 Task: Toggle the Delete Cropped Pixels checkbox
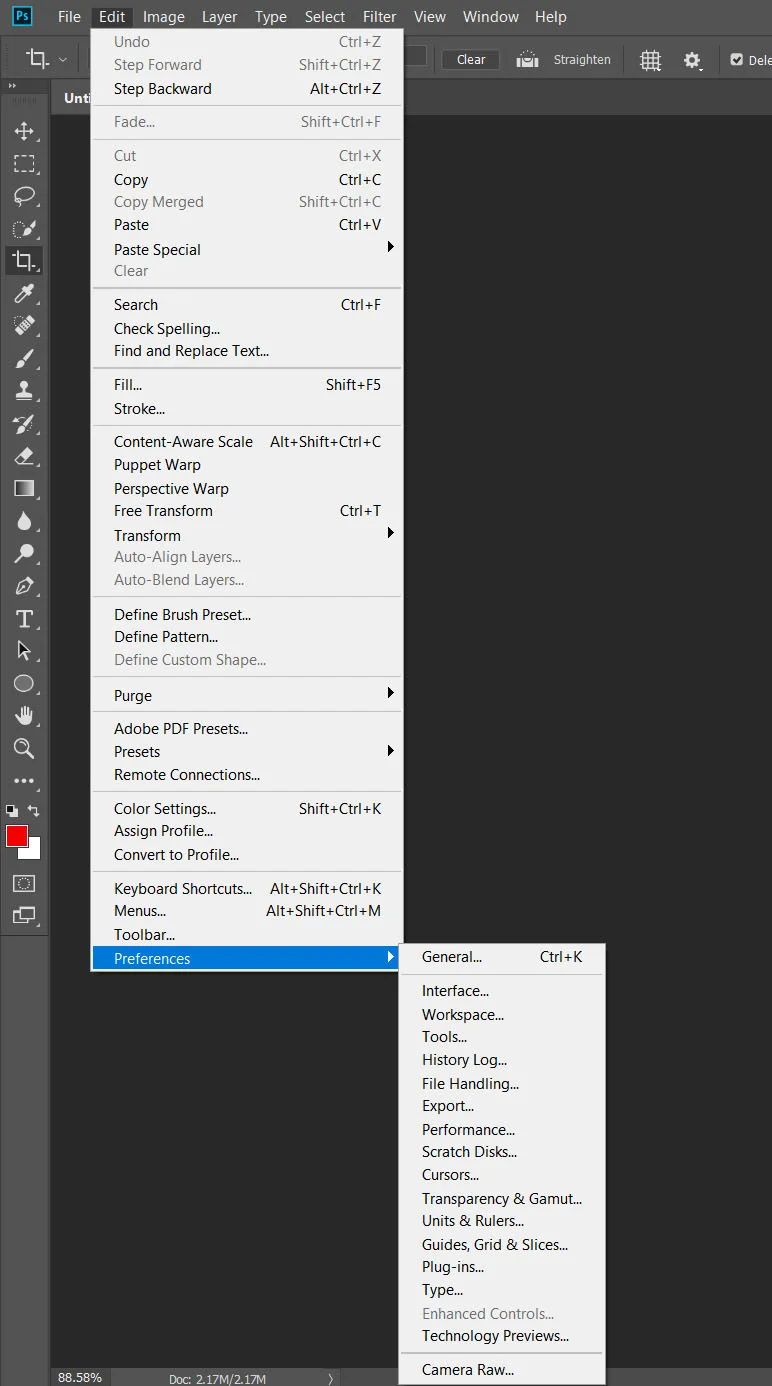[738, 60]
